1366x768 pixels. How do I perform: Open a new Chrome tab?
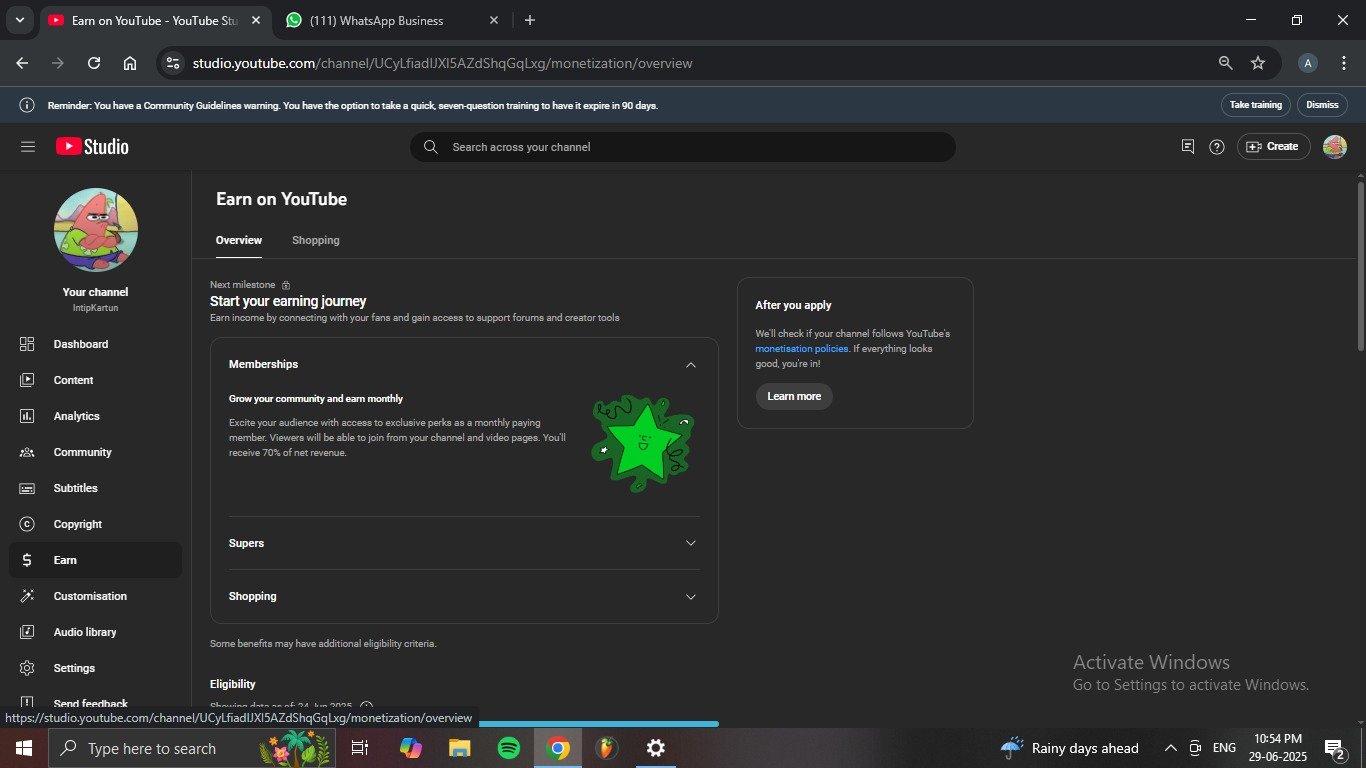[530, 20]
